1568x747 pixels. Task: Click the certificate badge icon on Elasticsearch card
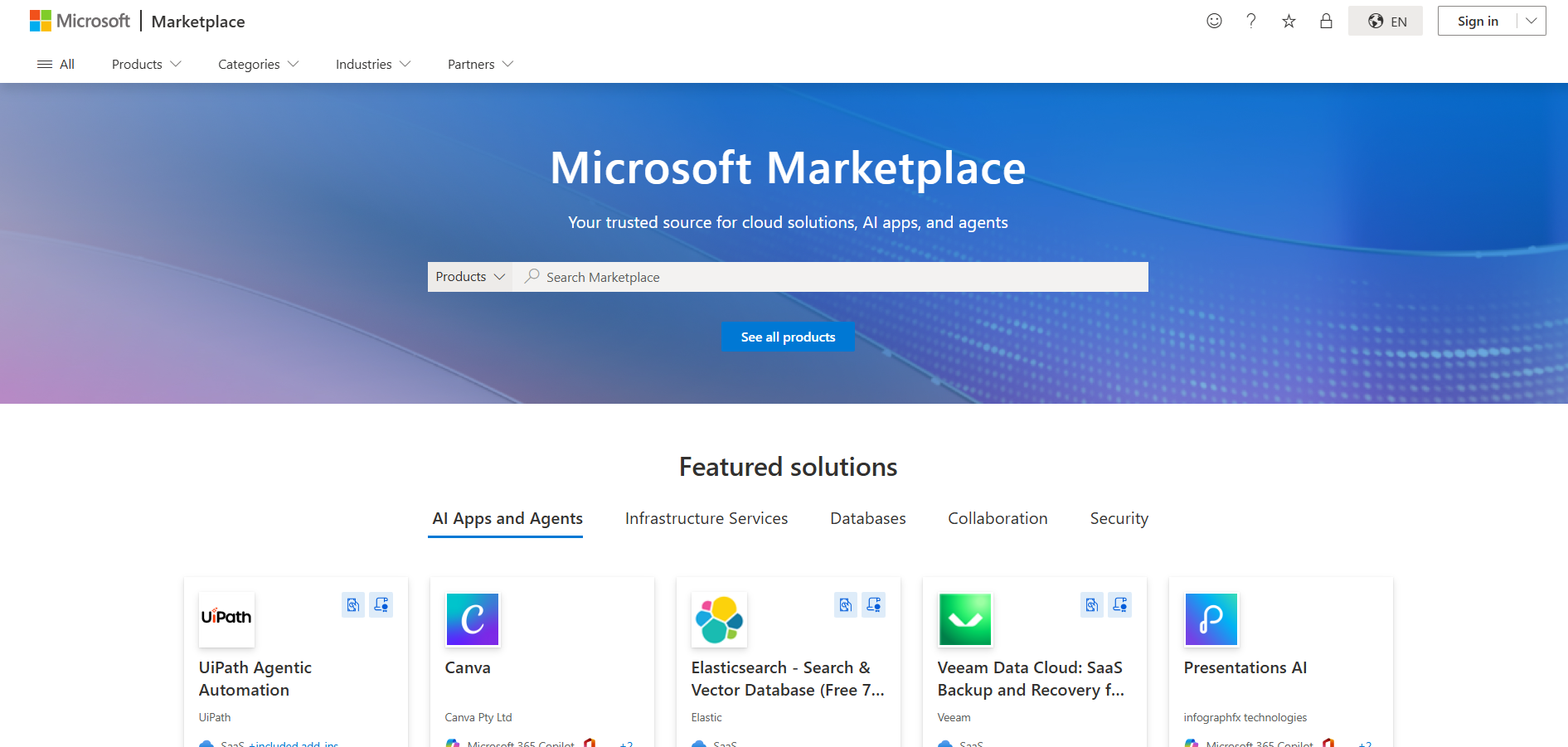[874, 605]
